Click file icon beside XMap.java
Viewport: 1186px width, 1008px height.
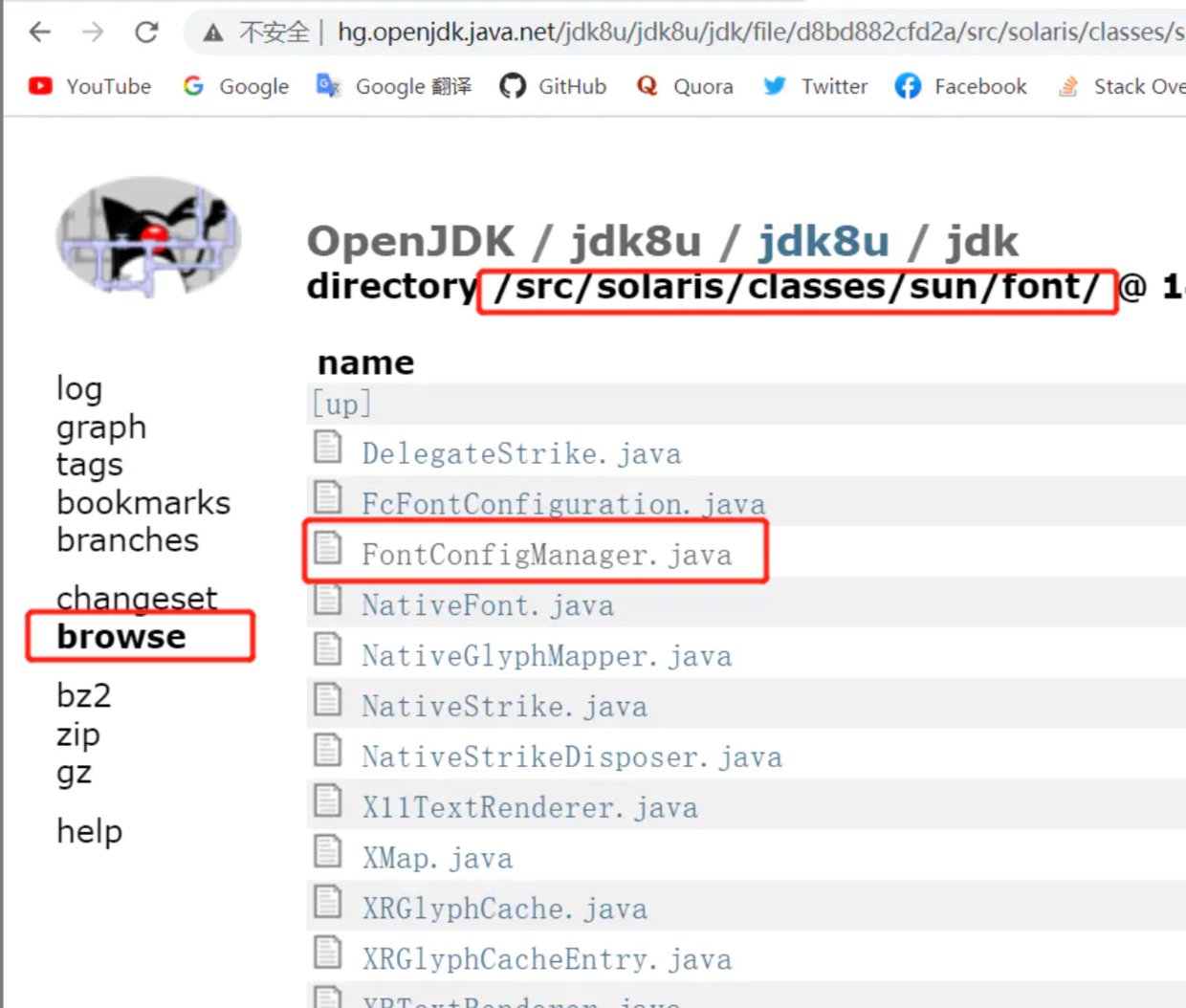pos(328,851)
